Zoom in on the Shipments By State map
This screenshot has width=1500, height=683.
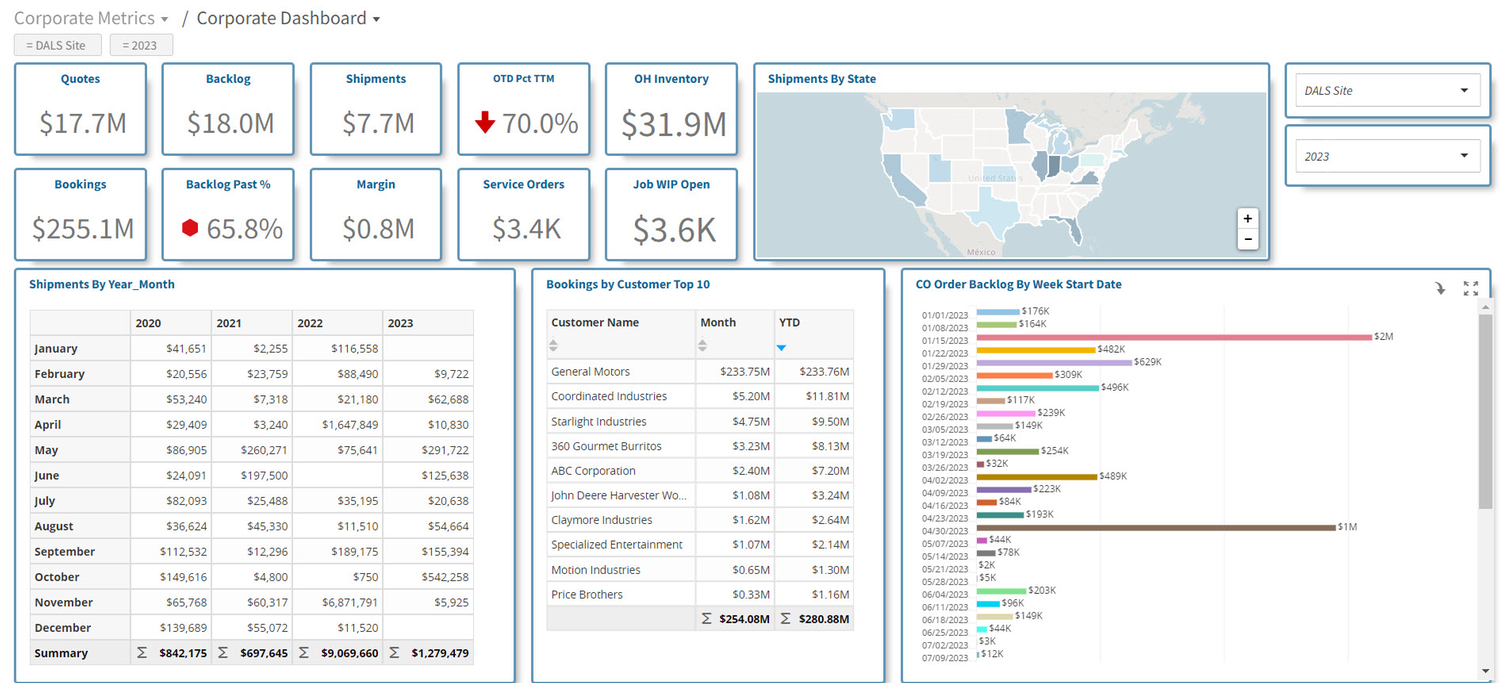(1247, 218)
